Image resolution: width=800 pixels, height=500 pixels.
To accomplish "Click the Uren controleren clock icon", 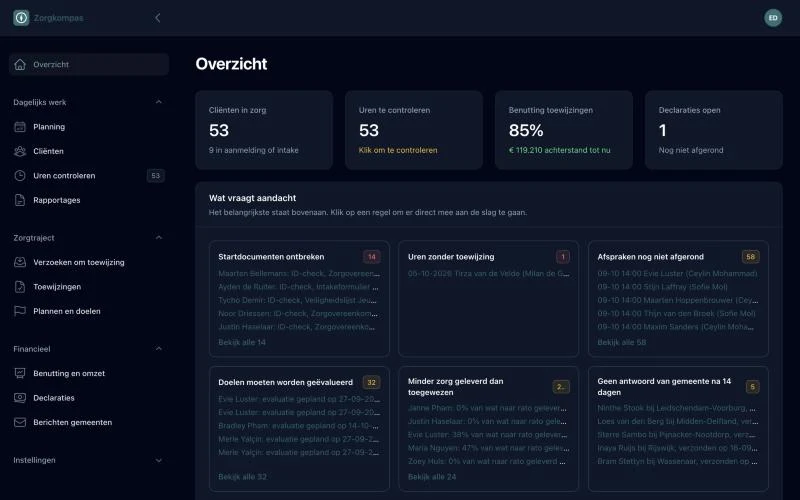I will point(20,176).
